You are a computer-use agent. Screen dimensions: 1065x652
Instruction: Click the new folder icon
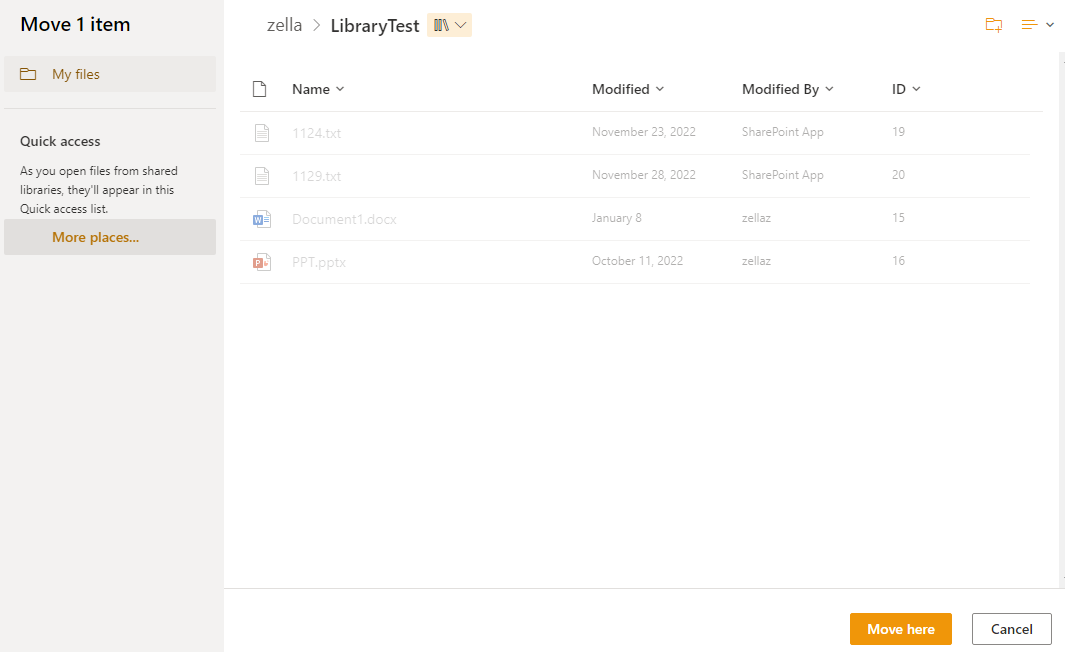[x=994, y=25]
